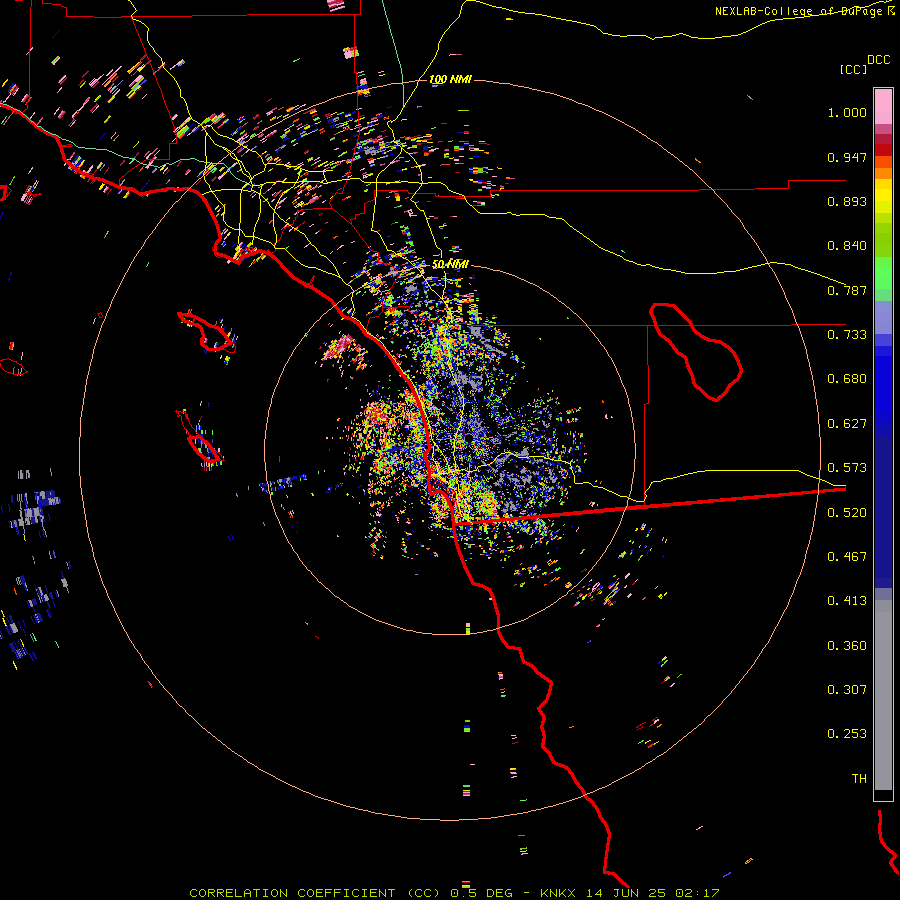Click the 02:17 timestamp text
Screen dimensions: 900x900
coord(697,893)
